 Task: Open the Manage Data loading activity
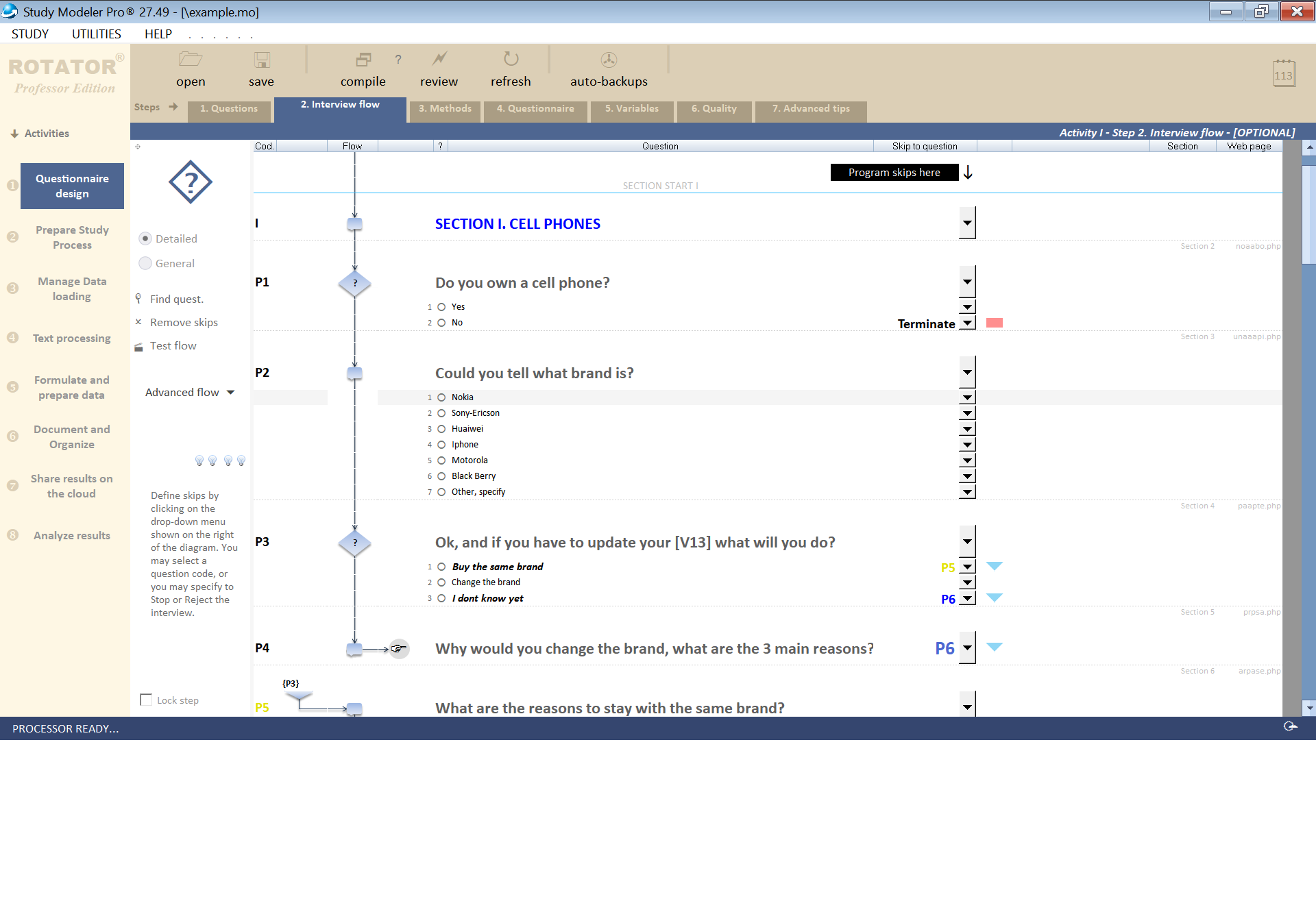[72, 288]
